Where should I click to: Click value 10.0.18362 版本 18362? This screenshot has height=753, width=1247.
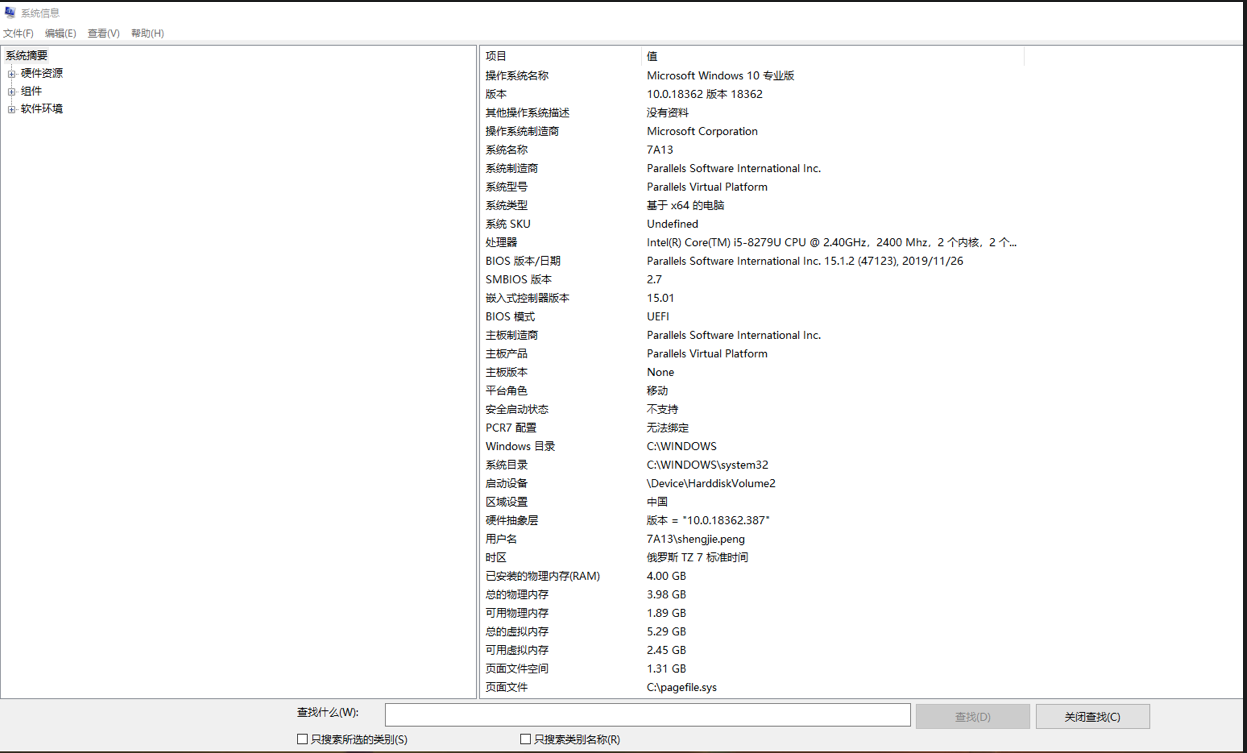[704, 94]
